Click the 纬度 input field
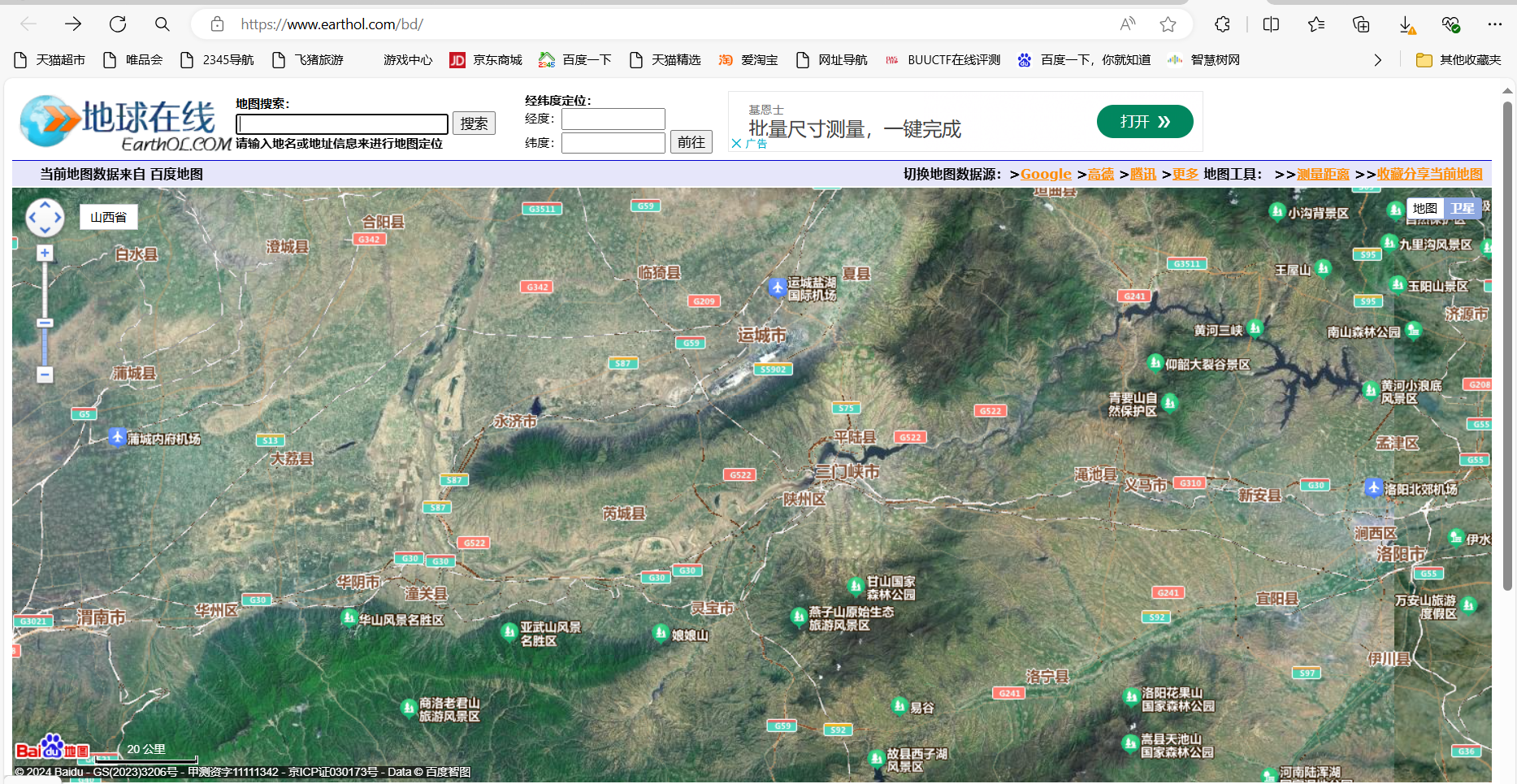 coord(613,143)
